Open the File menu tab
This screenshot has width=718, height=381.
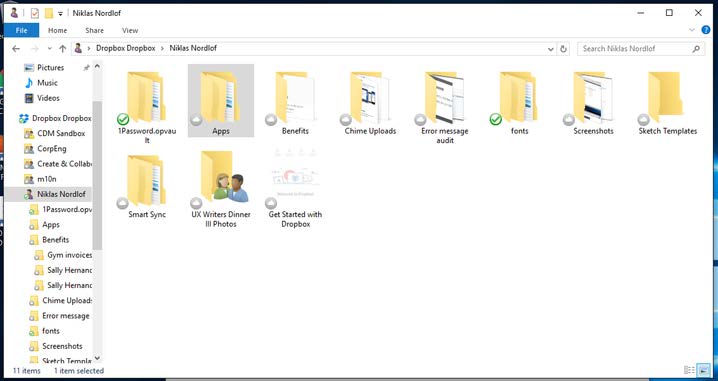point(22,30)
